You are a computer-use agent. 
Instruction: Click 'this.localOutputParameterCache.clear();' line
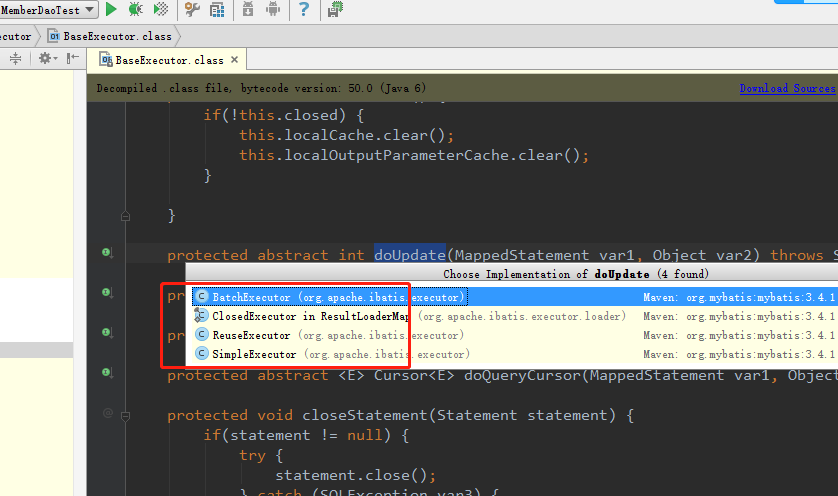414,155
